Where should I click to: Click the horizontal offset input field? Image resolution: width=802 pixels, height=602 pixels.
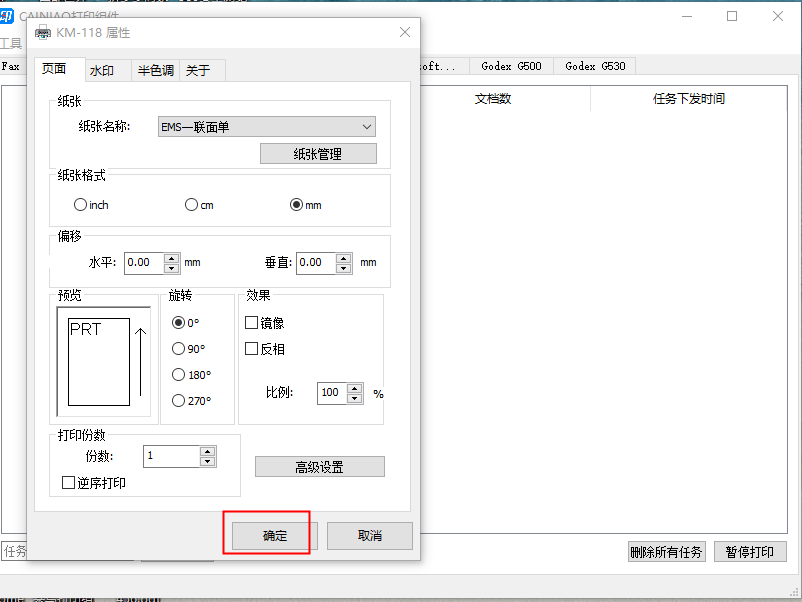[143, 262]
